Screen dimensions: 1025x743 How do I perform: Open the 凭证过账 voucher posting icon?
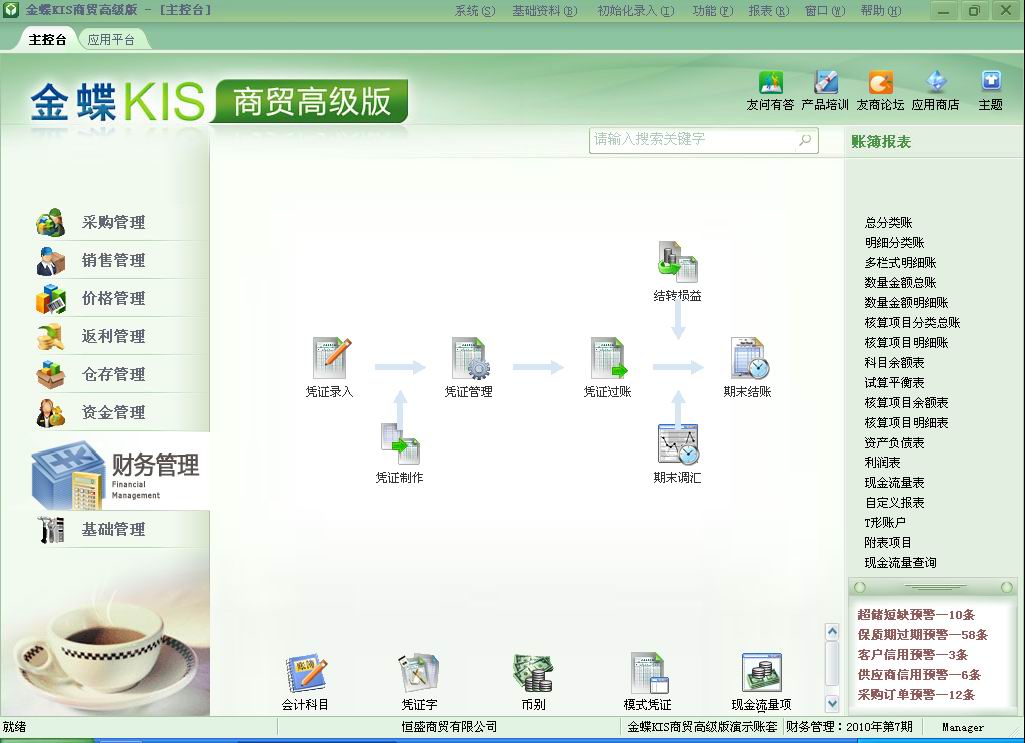[609, 358]
